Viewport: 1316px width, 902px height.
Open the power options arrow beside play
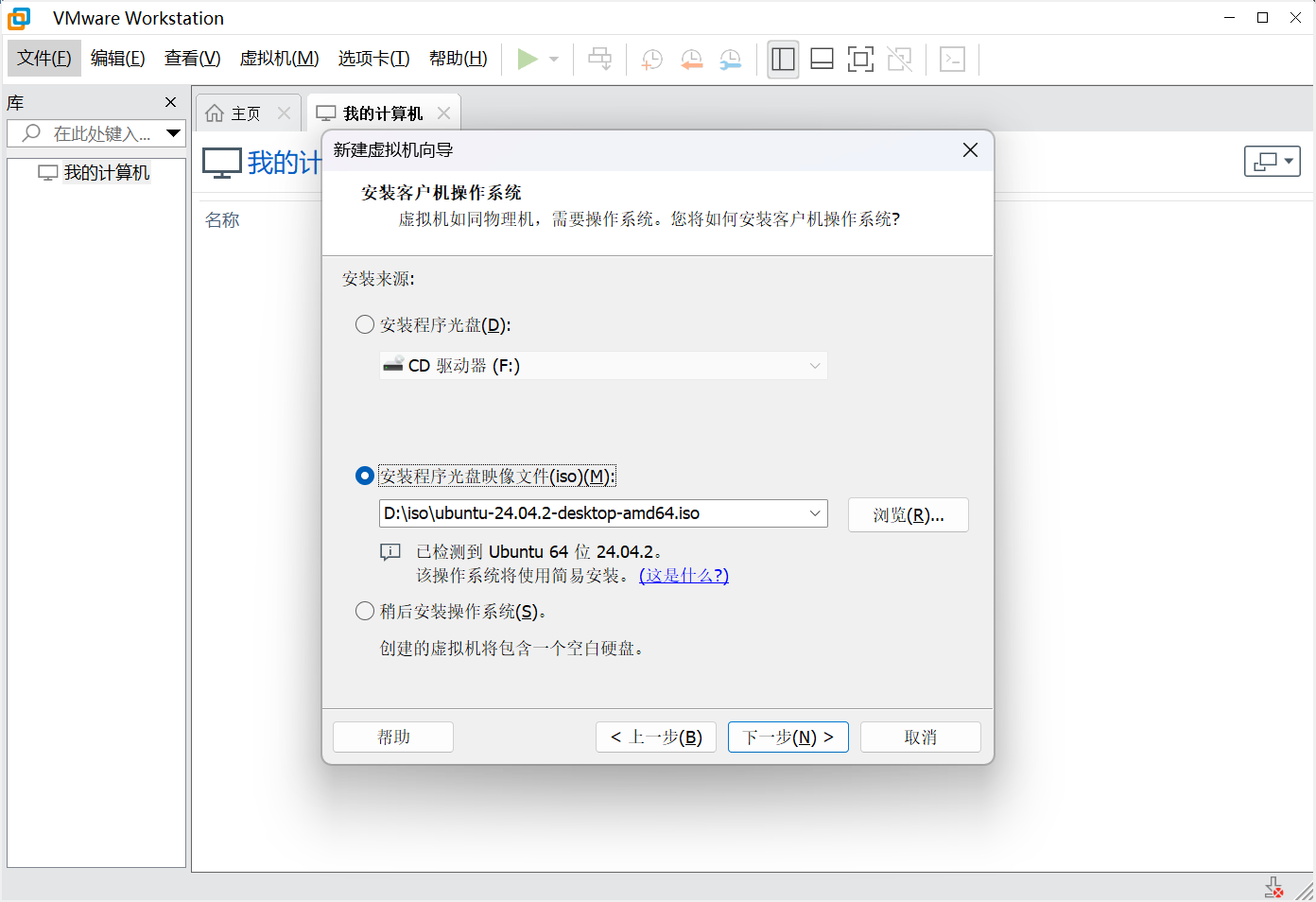coord(554,59)
